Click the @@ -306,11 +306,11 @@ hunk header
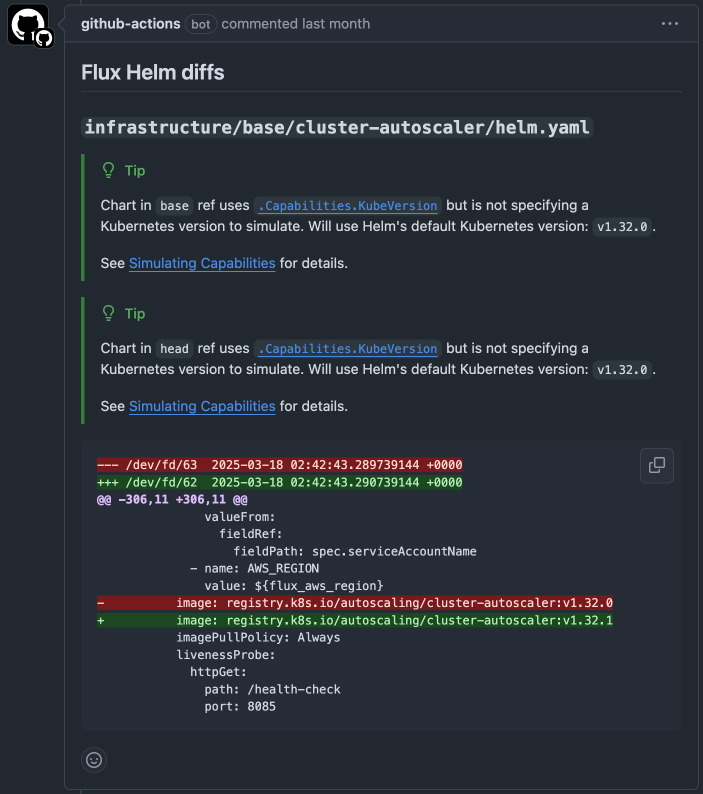This screenshot has height=794, width=703. tap(172, 500)
